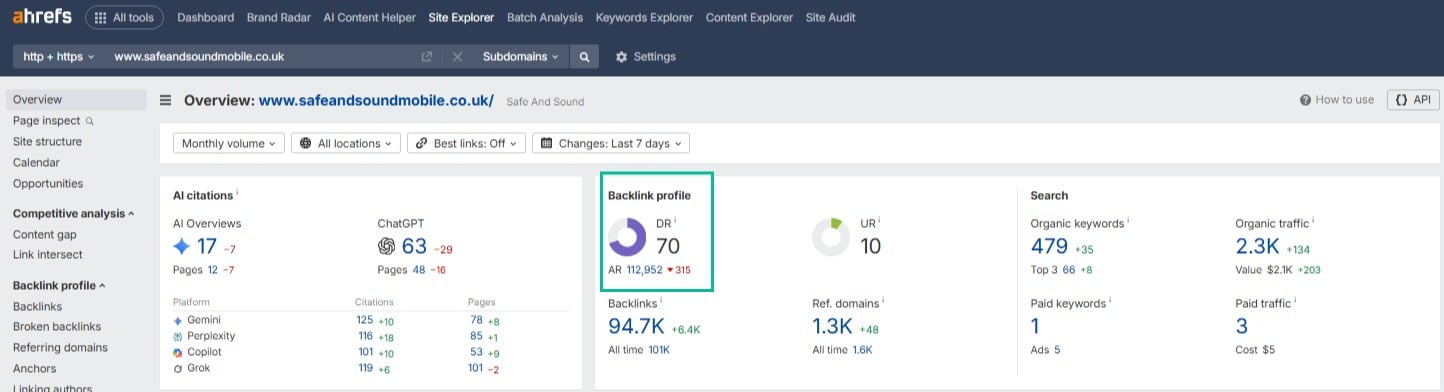1444x392 pixels.
Task: Open Site structure in the sidebar
Action: 47,142
